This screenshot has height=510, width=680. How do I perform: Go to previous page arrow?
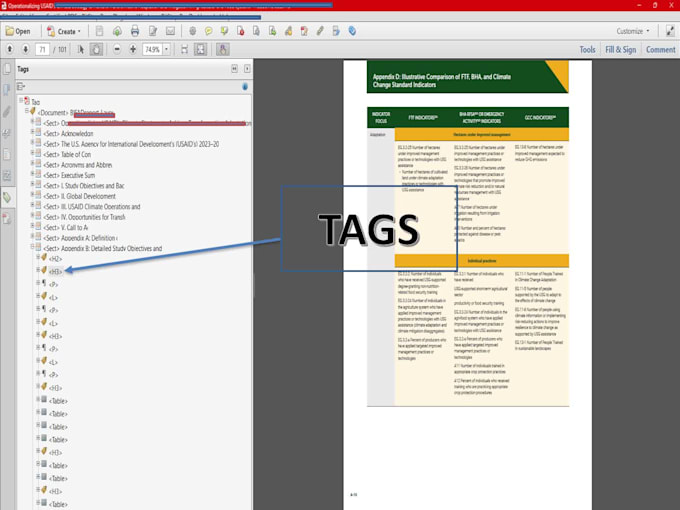pos(10,49)
